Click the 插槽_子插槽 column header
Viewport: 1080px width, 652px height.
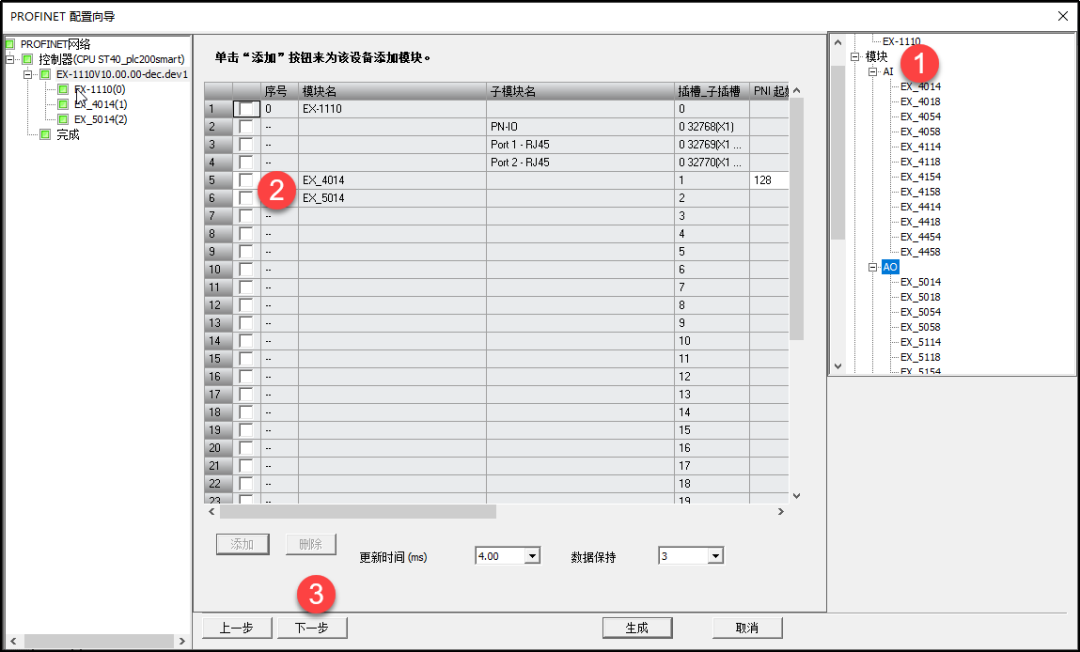(x=712, y=91)
